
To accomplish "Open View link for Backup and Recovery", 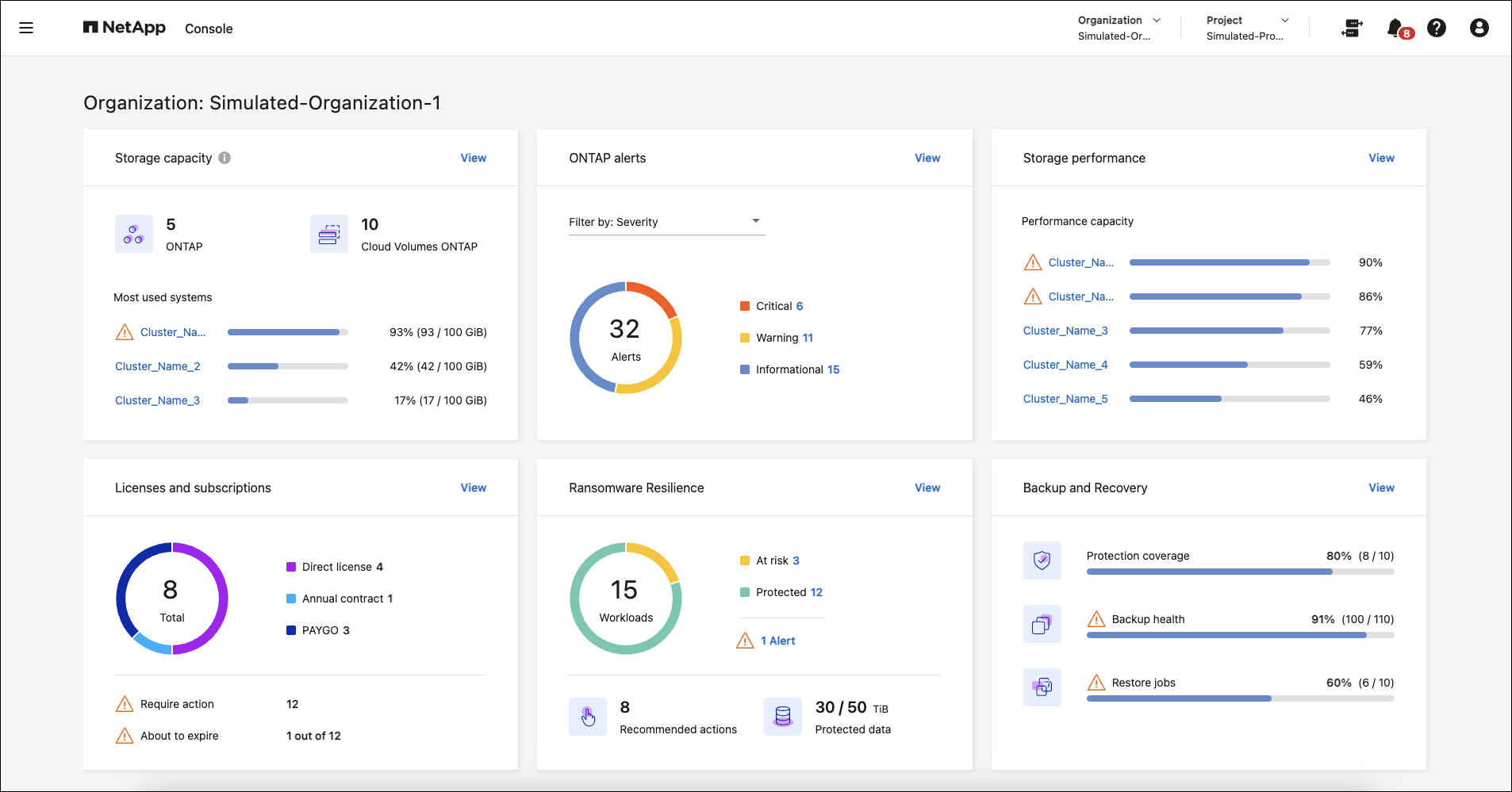I will click(1380, 488).
